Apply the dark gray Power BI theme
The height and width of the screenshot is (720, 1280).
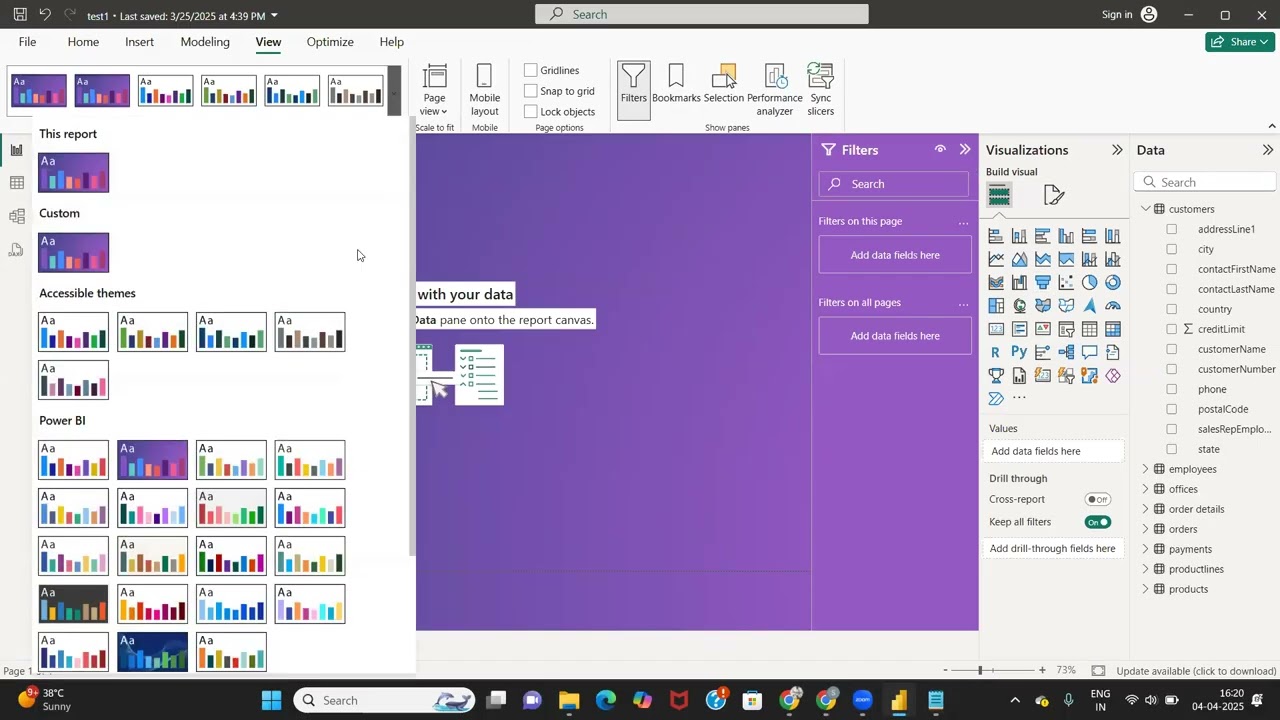(x=73, y=604)
